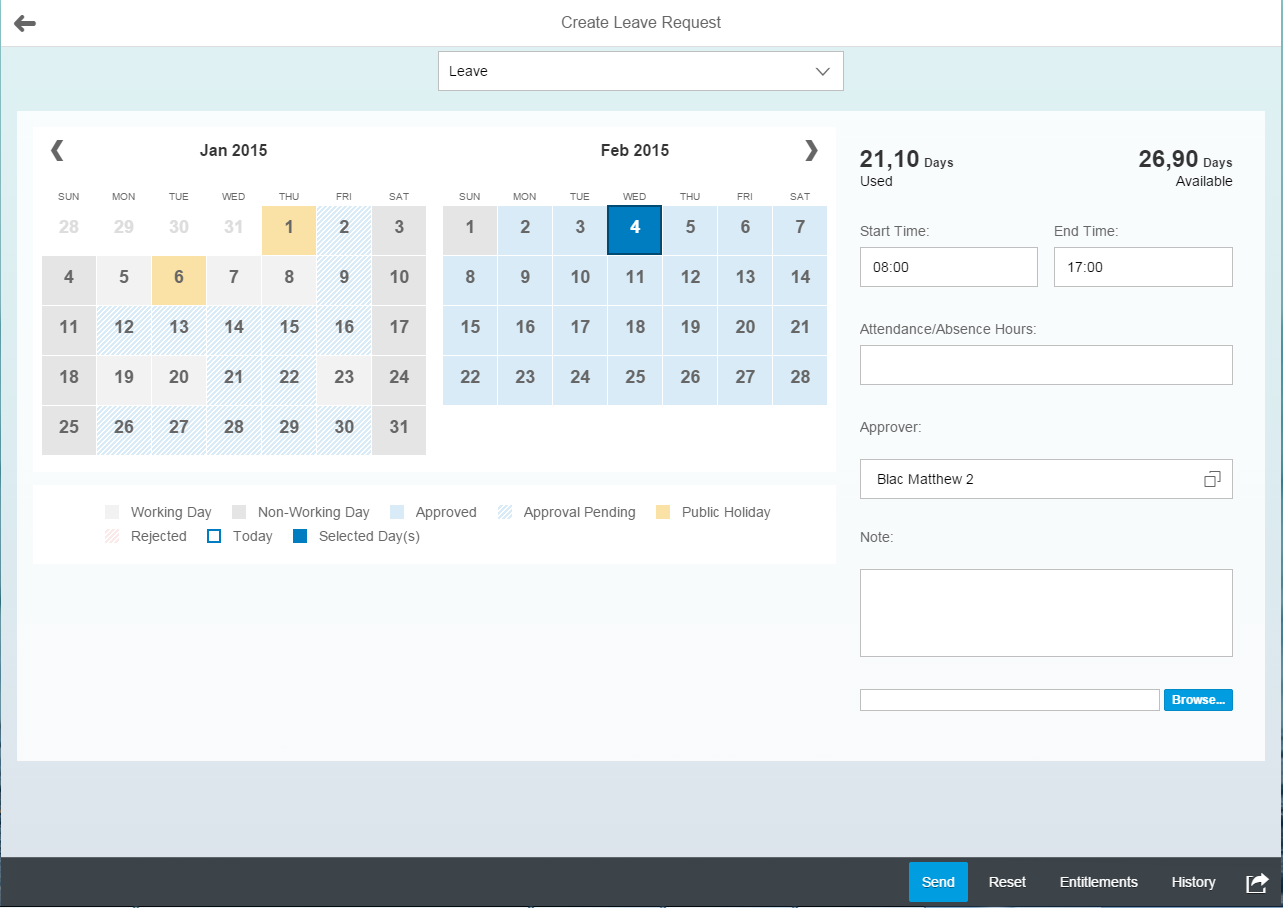Viewport: 1283px width, 908px height.
Task: Click the Jan 2015 month header
Action: [x=234, y=151]
